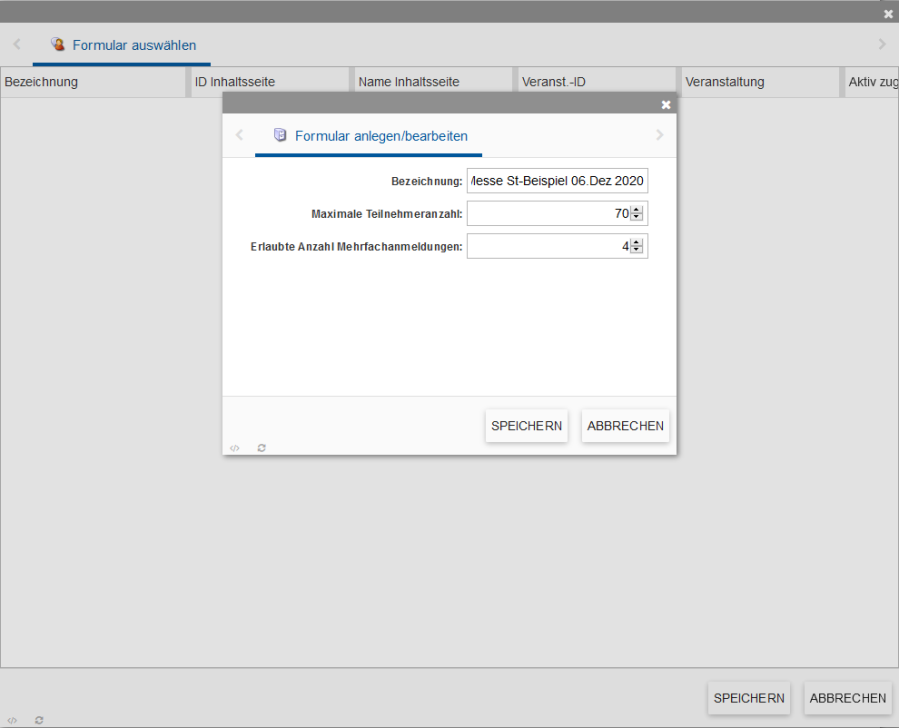Click into the Bezeichnung text field
The width and height of the screenshot is (899, 728).
(x=557, y=181)
